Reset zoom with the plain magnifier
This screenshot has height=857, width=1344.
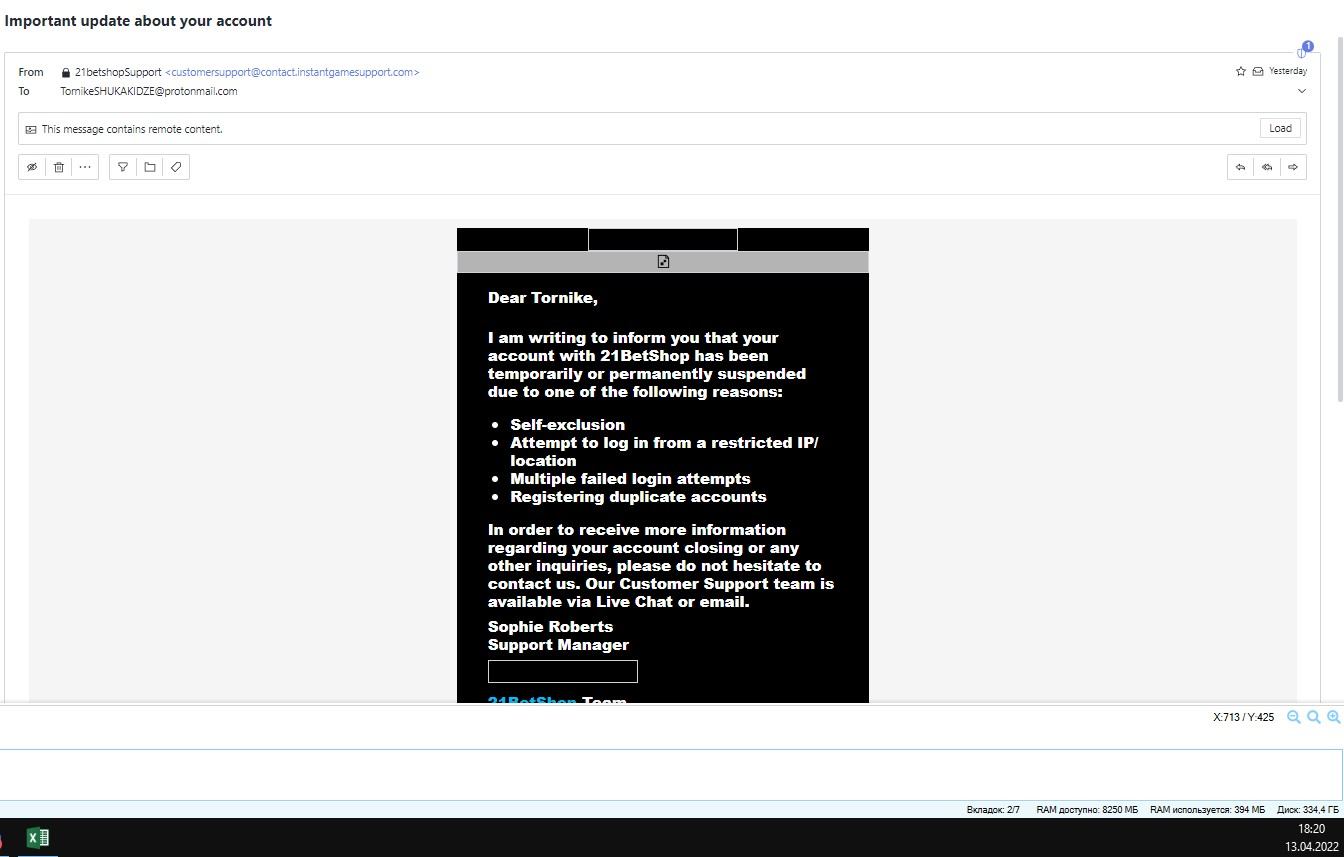click(1314, 717)
